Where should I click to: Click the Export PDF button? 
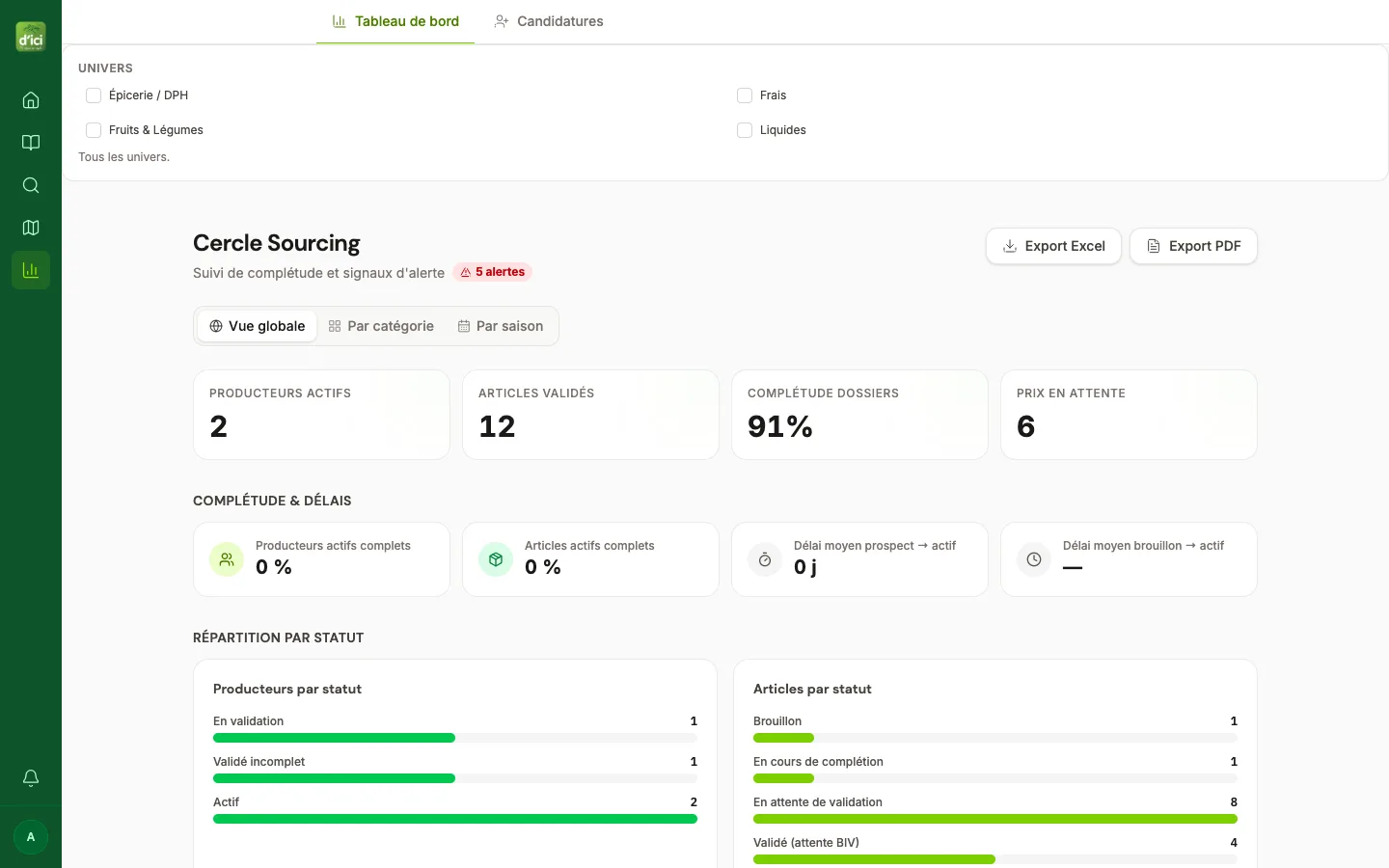point(1193,246)
